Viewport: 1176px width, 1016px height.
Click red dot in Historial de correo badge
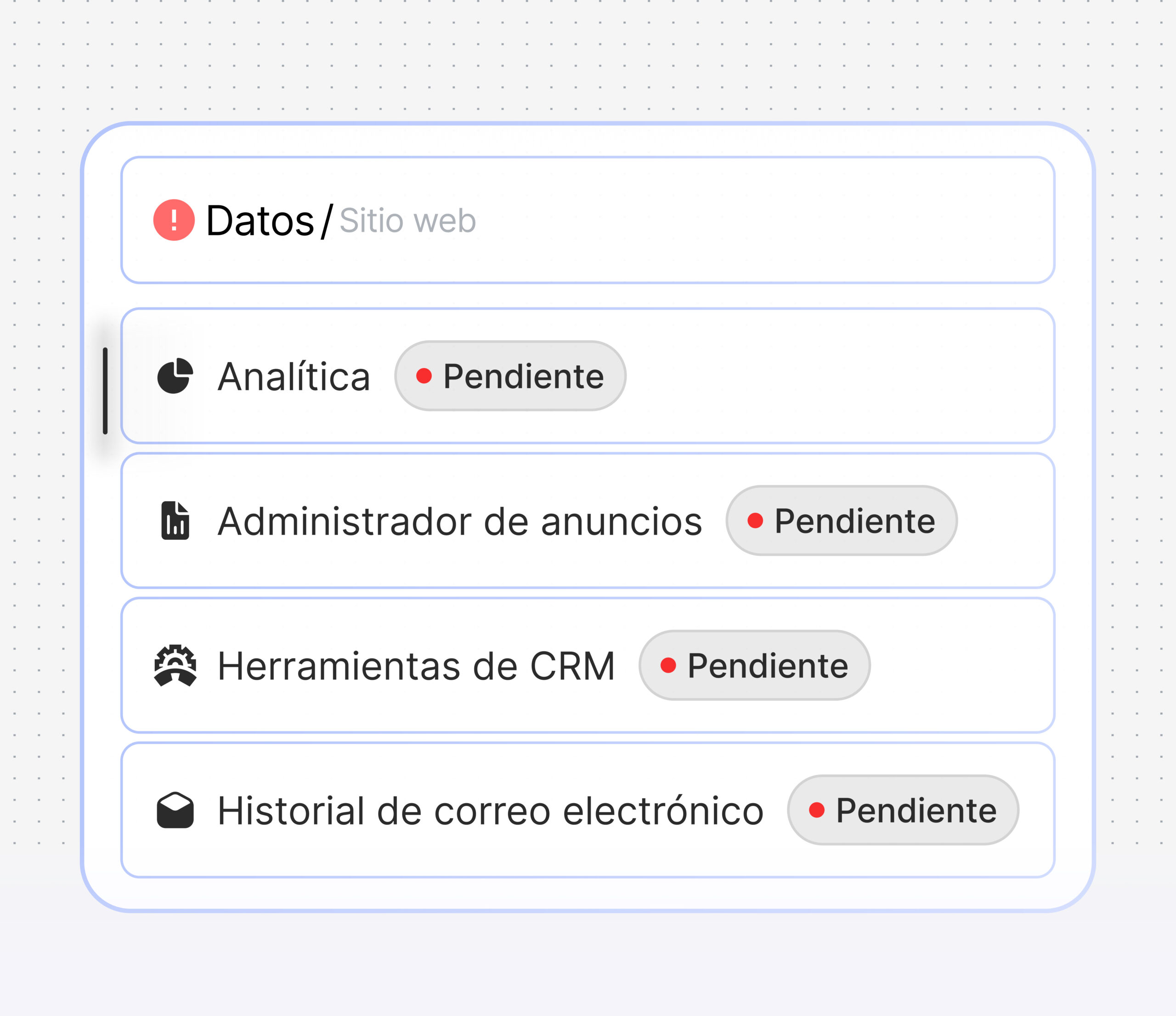point(816,810)
